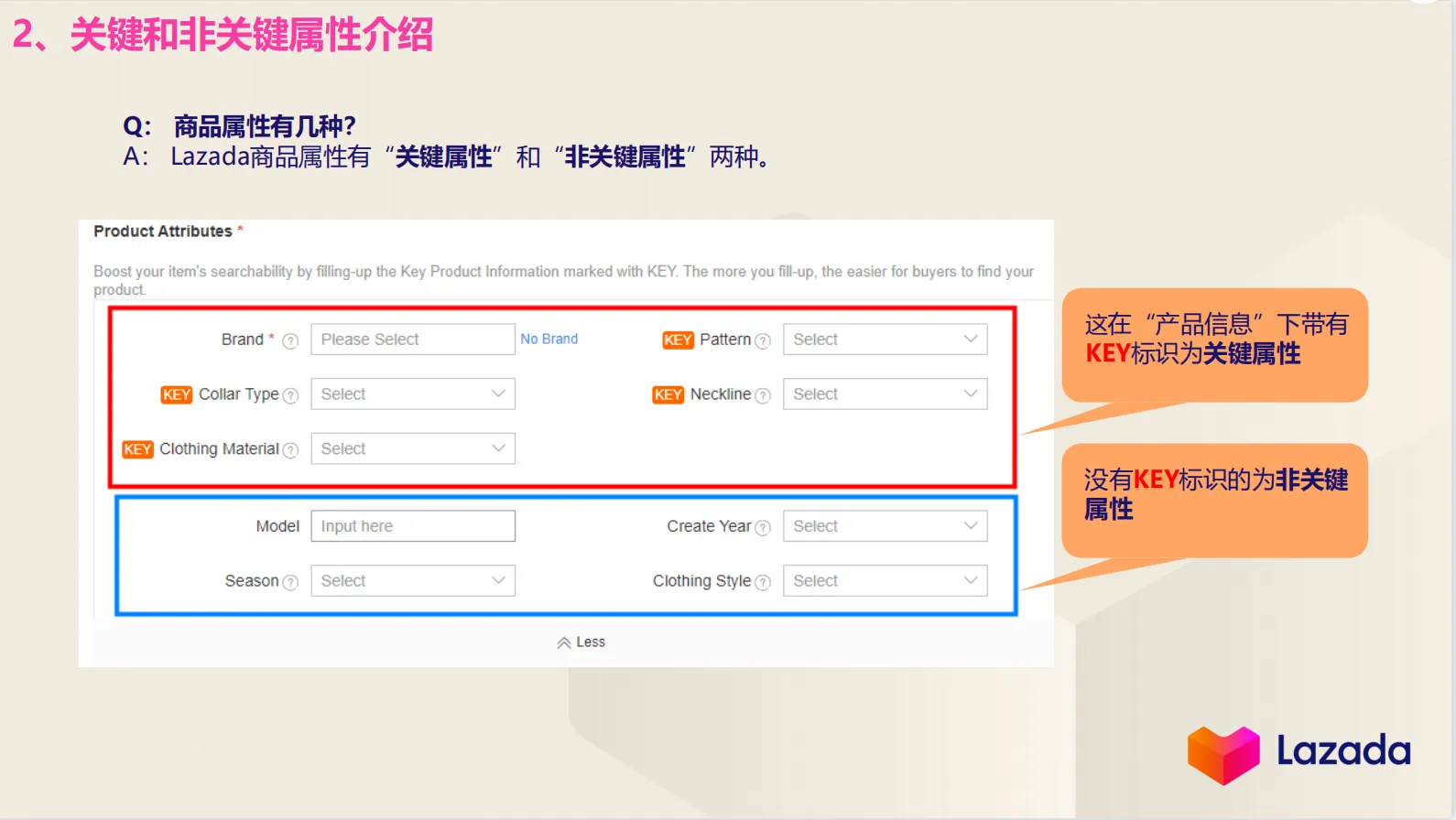Click the Brand Please Select field
The image size is (1456, 820).
413,340
